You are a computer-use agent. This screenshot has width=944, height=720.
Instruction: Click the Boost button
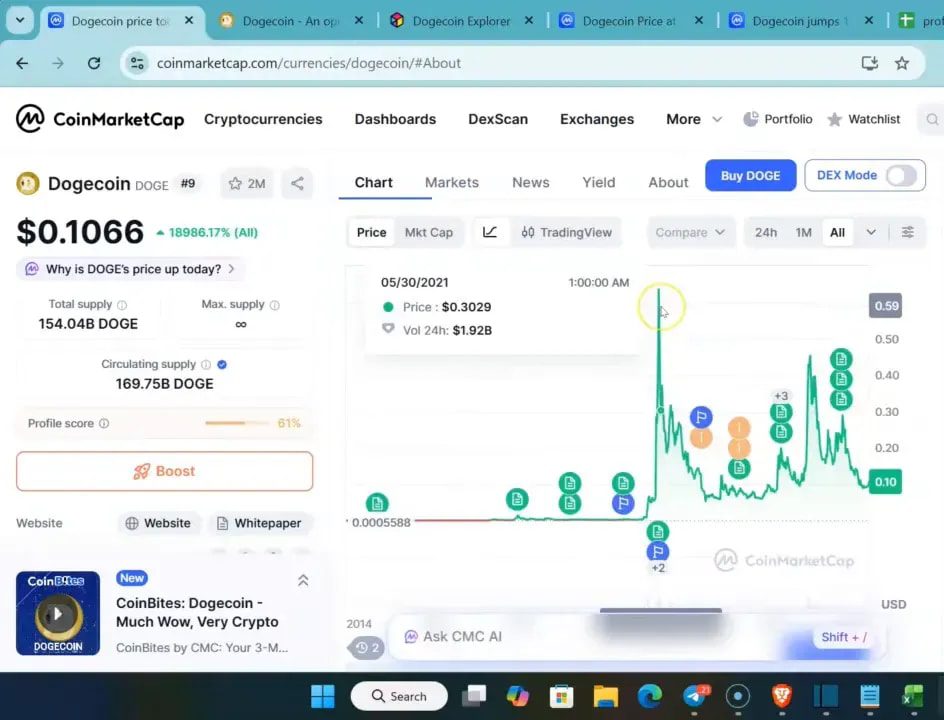click(164, 471)
